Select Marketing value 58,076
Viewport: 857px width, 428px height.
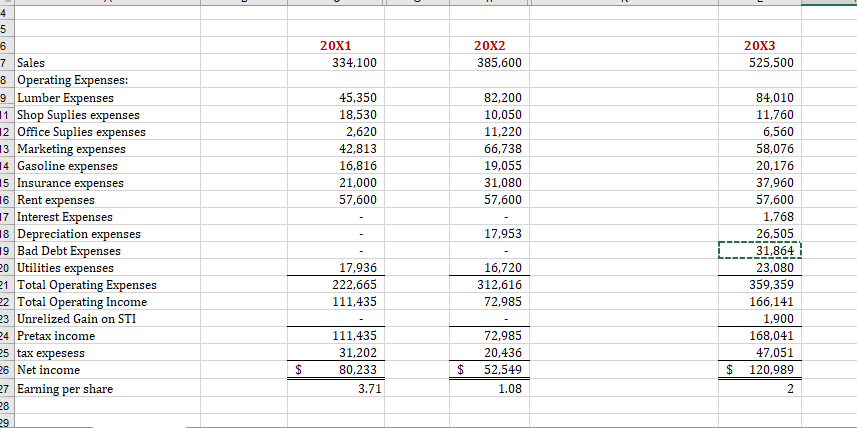coord(759,149)
